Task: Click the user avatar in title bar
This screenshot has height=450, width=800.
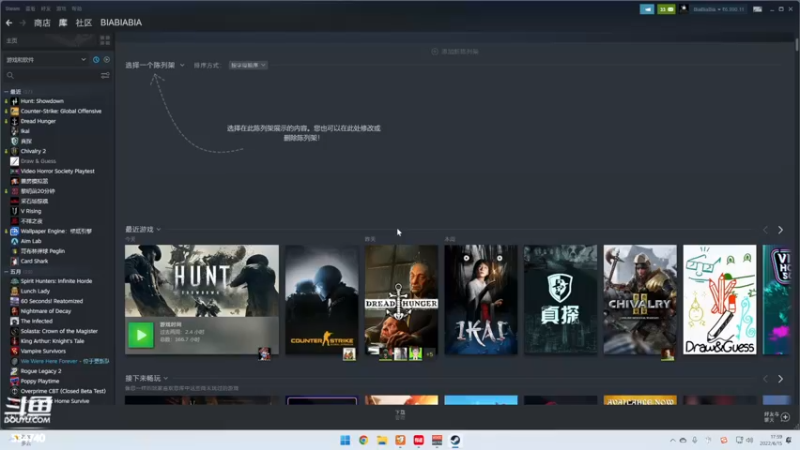Action: (684, 9)
